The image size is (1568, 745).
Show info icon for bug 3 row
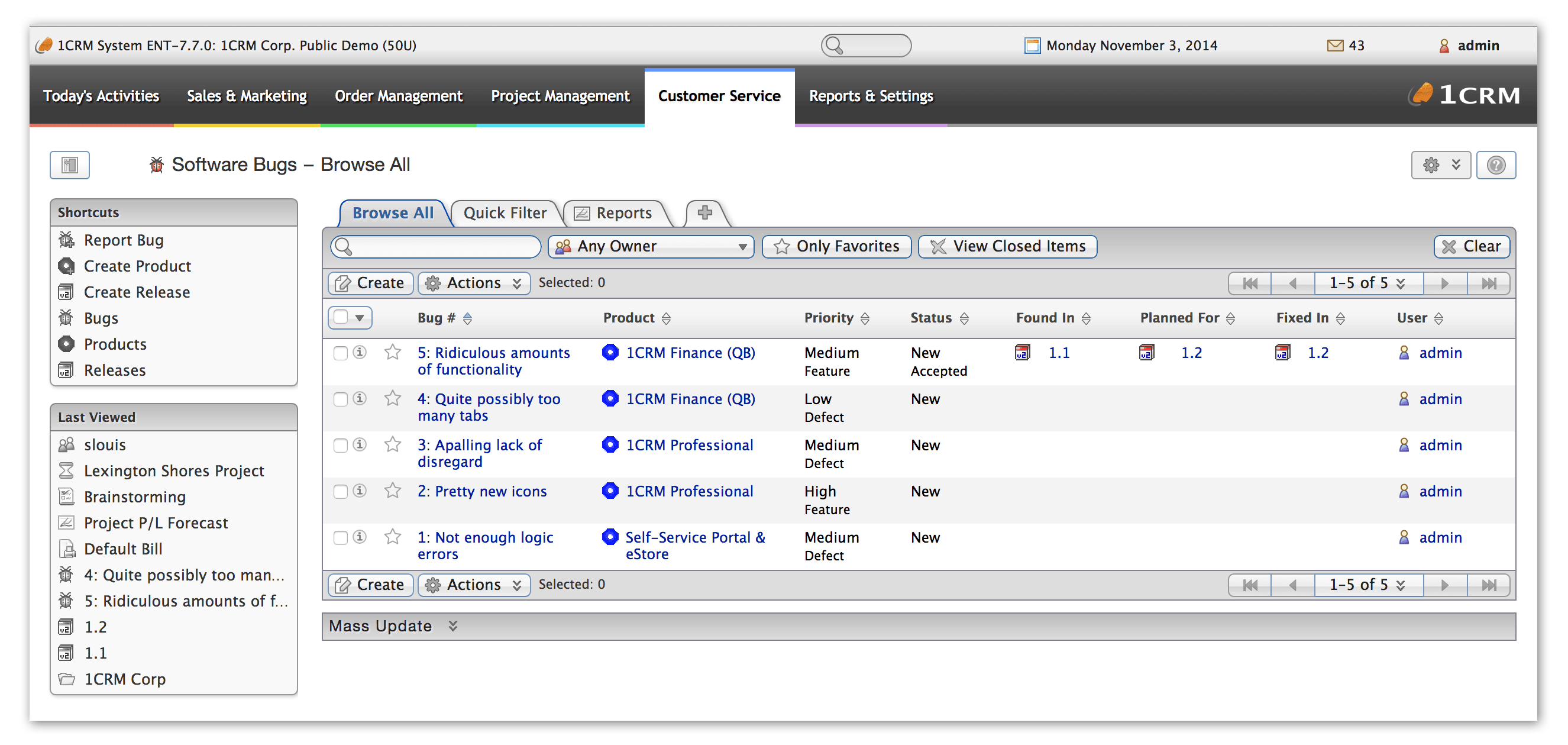(x=360, y=444)
